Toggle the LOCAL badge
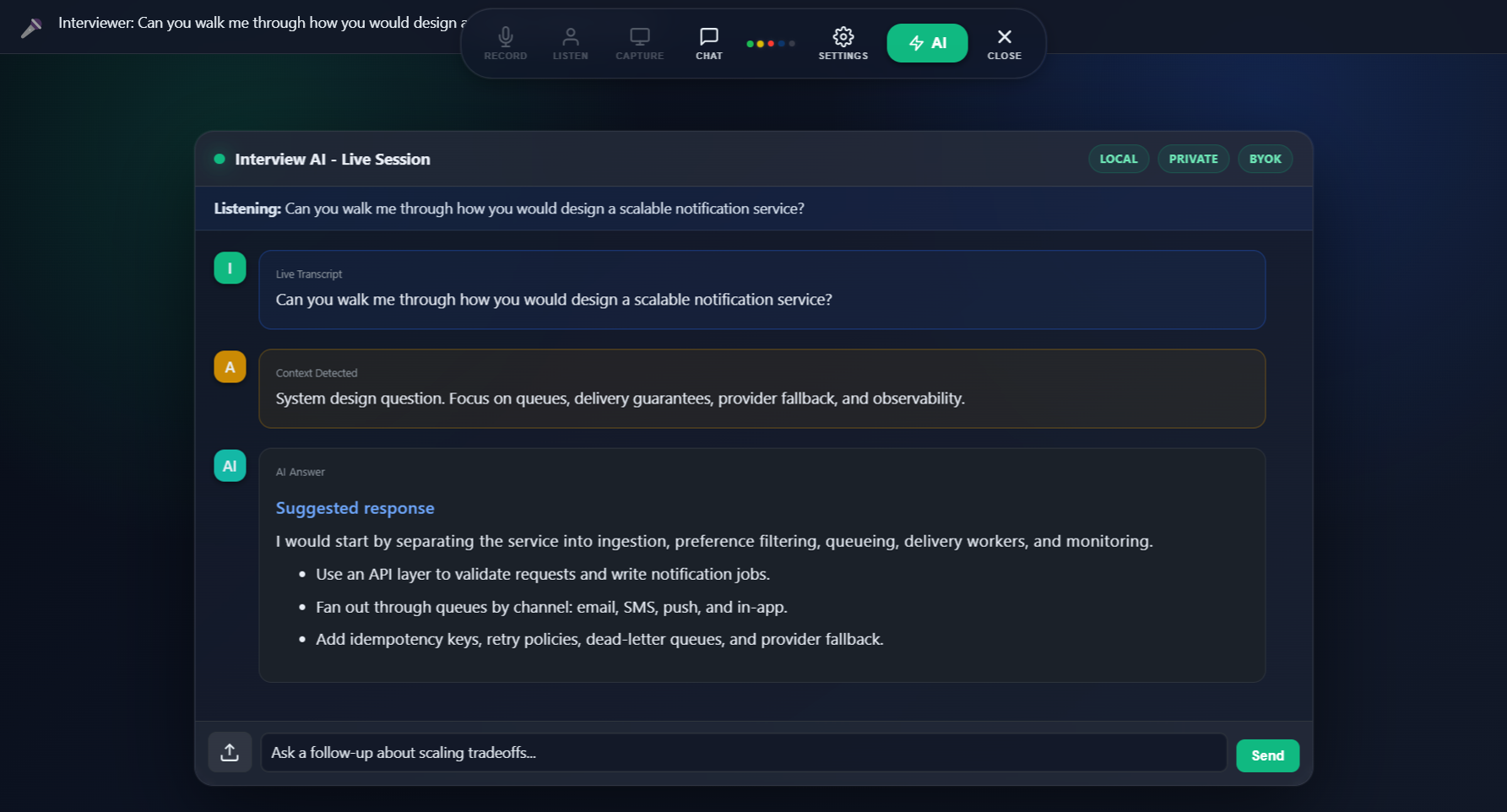 pyautogui.click(x=1119, y=159)
